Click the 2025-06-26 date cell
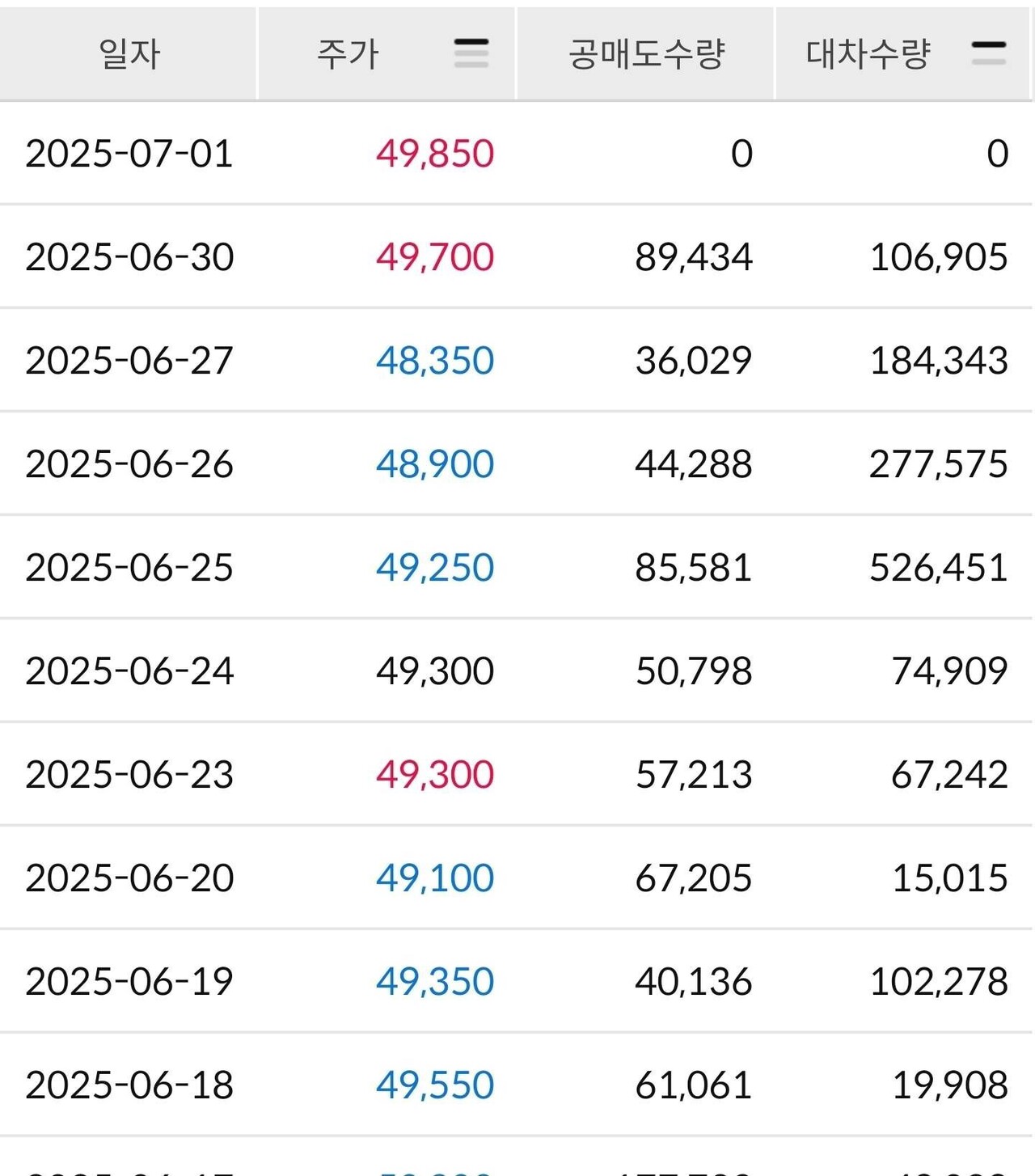Screen dimensions: 1035x1176 click(x=129, y=464)
